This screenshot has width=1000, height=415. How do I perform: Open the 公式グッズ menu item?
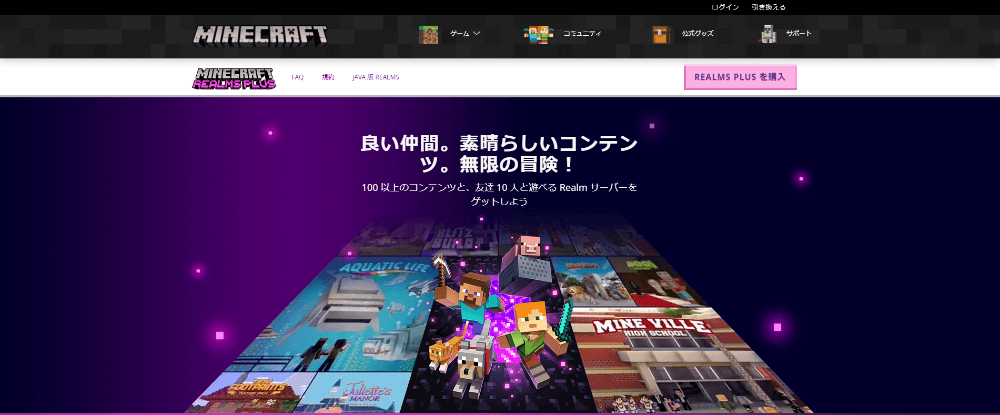point(697,34)
